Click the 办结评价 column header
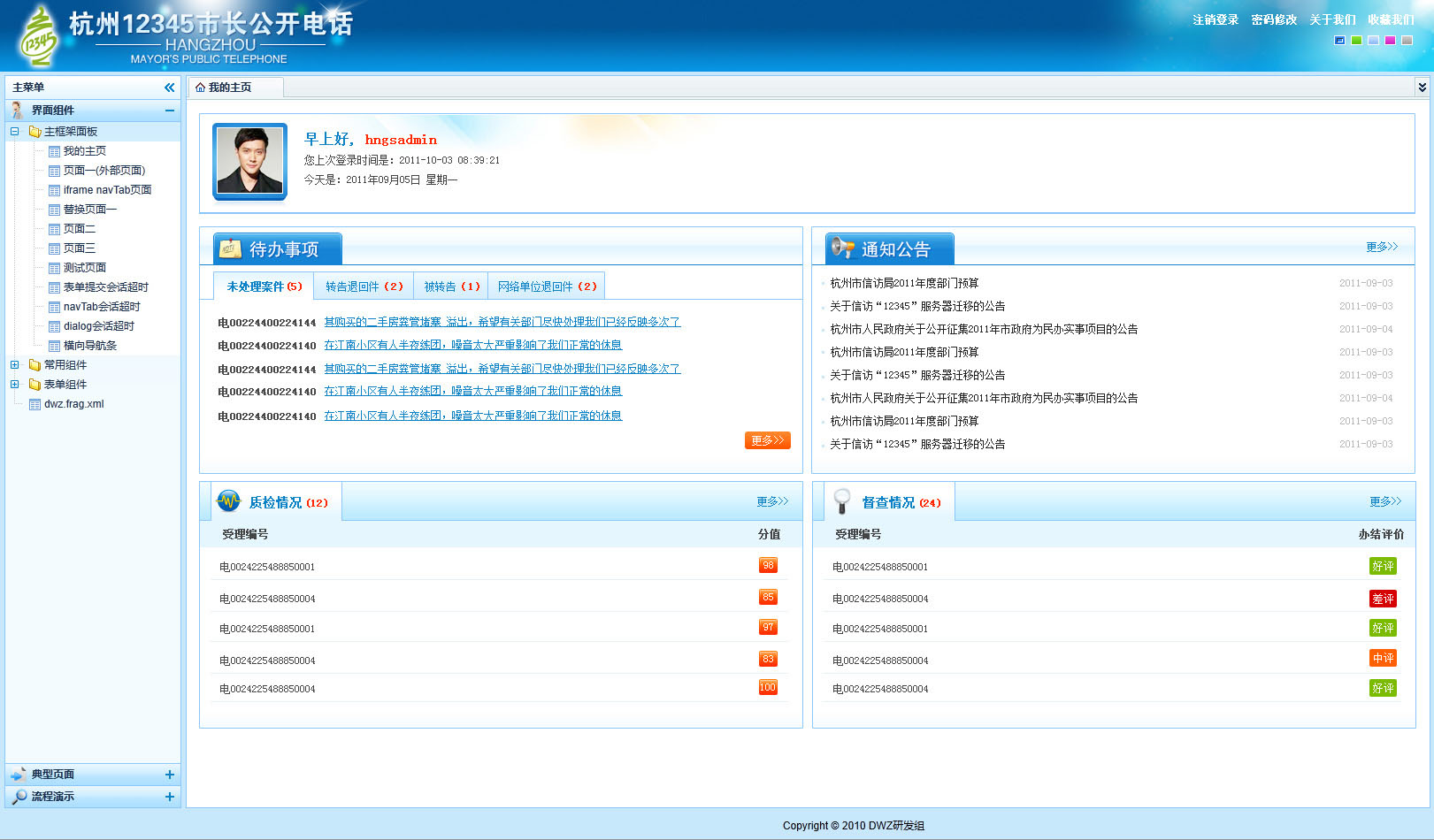The image size is (1434, 840). pos(1381,534)
